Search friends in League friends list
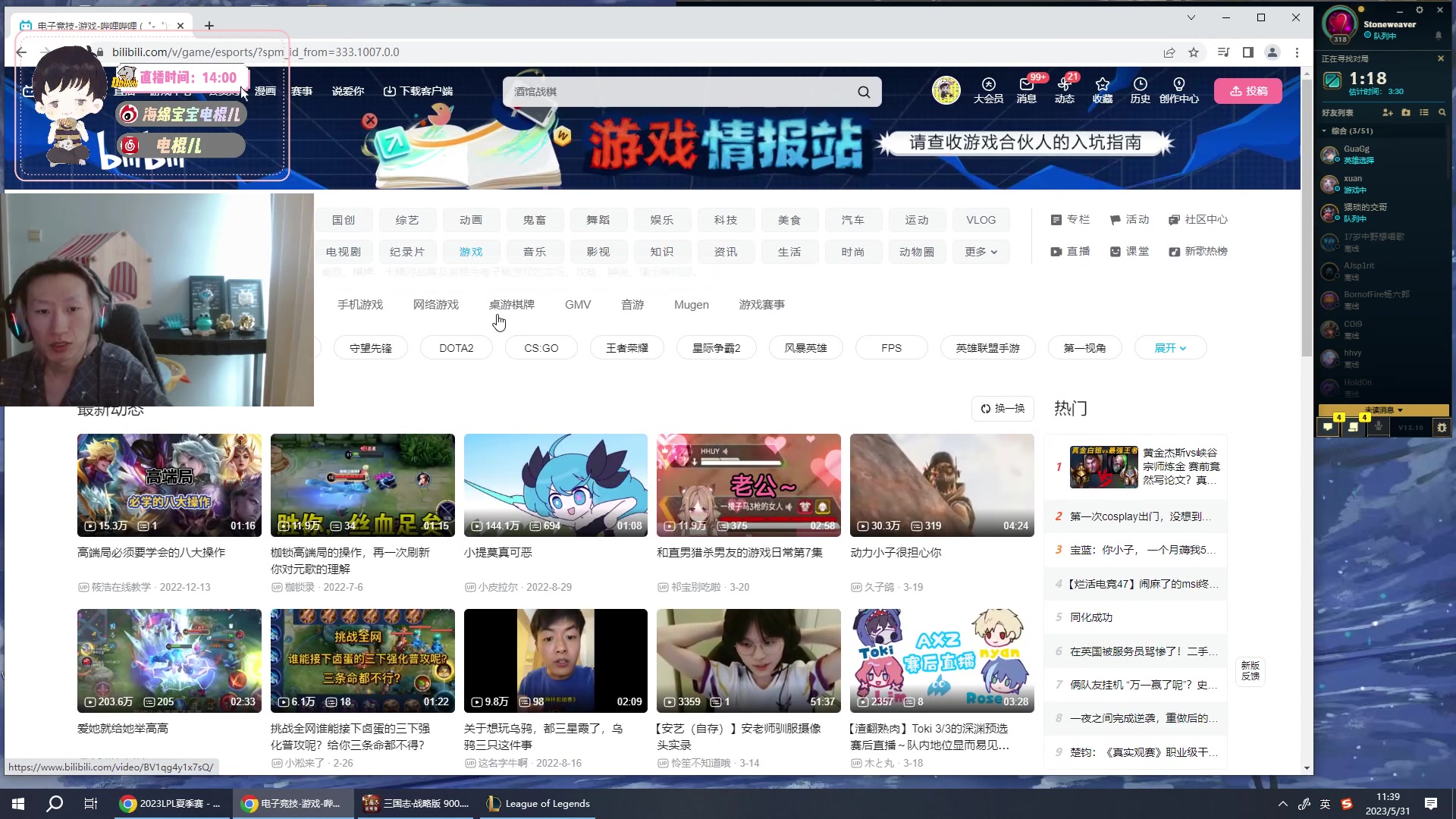The width and height of the screenshot is (1456, 819). 1442,112
